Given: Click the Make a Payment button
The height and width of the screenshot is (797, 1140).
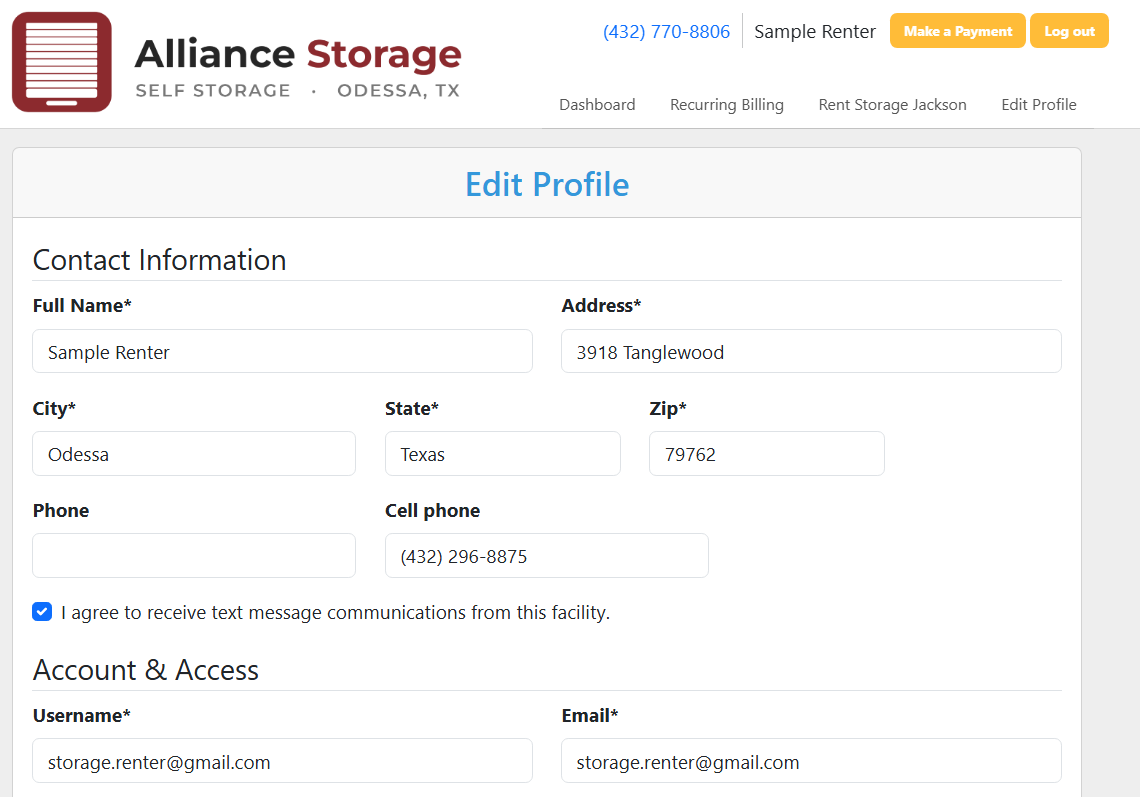Looking at the screenshot, I should pos(958,31).
